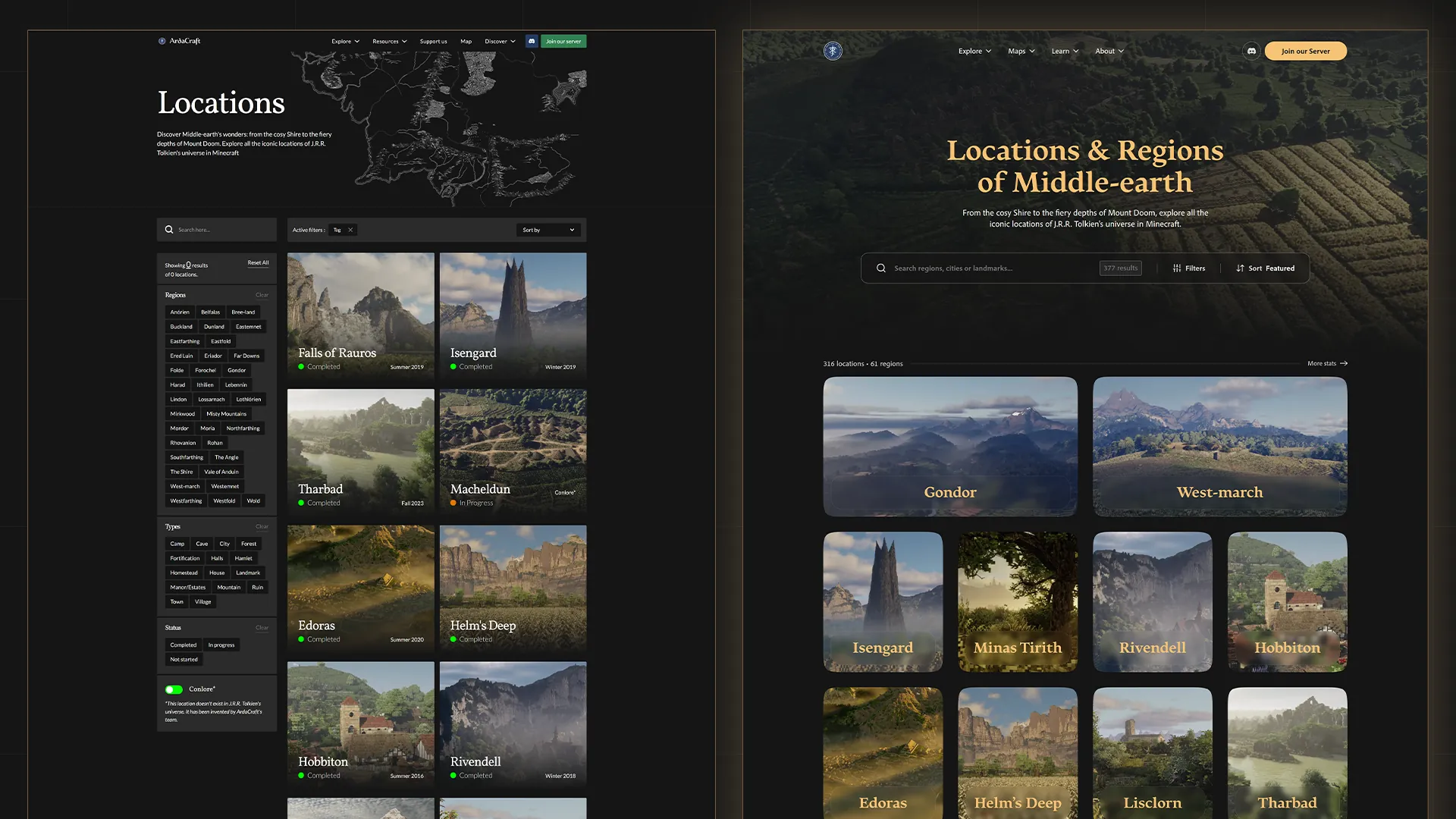
Task: Open the Isengard card in left grid
Action: tap(513, 314)
